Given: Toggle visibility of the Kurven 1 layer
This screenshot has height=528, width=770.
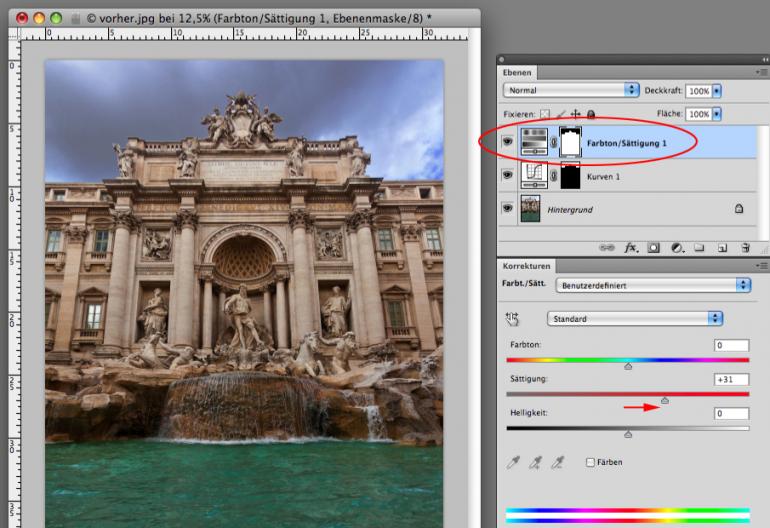Looking at the screenshot, I should pyautogui.click(x=508, y=176).
